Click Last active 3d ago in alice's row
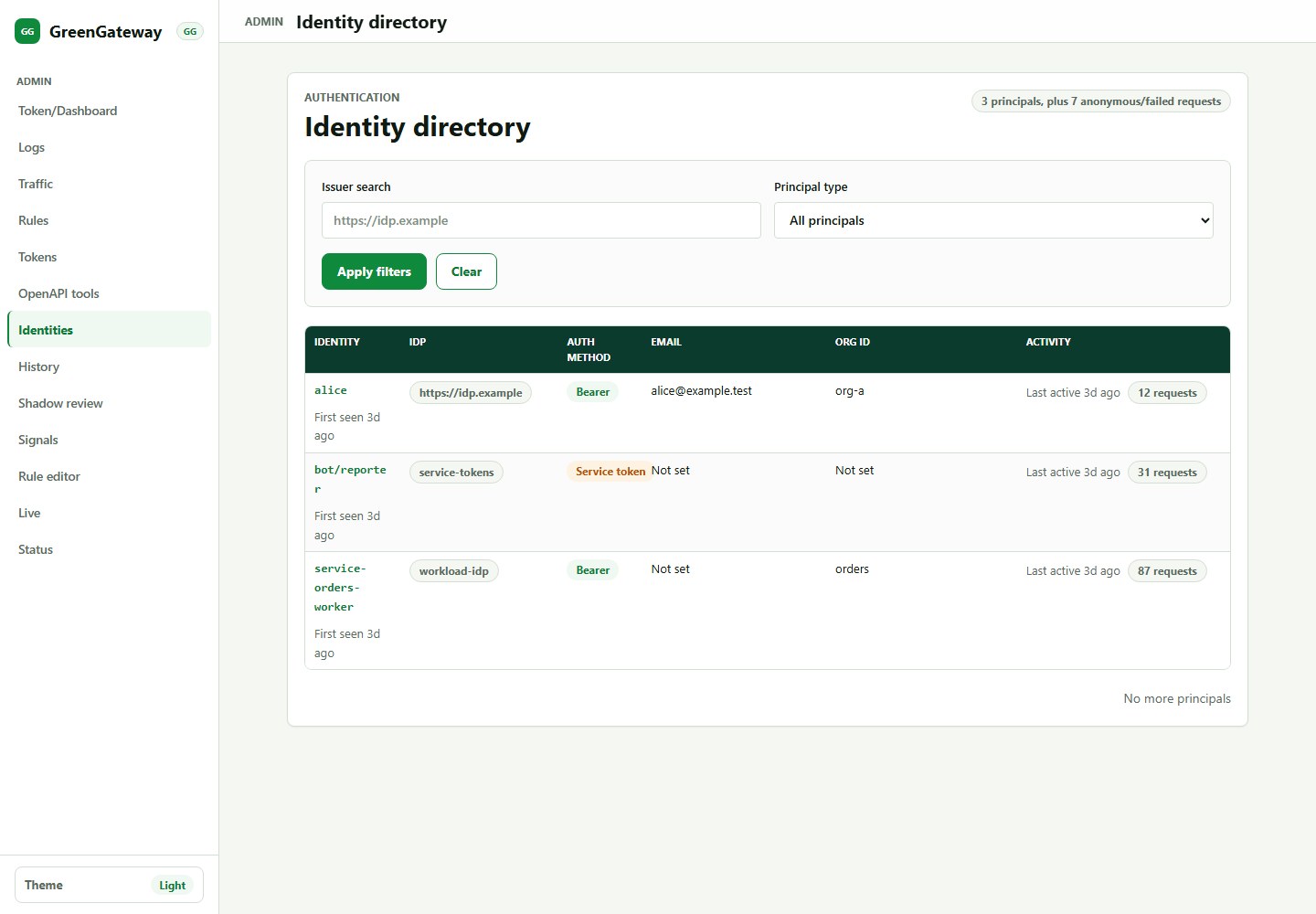This screenshot has height=914, width=1316. [1073, 393]
